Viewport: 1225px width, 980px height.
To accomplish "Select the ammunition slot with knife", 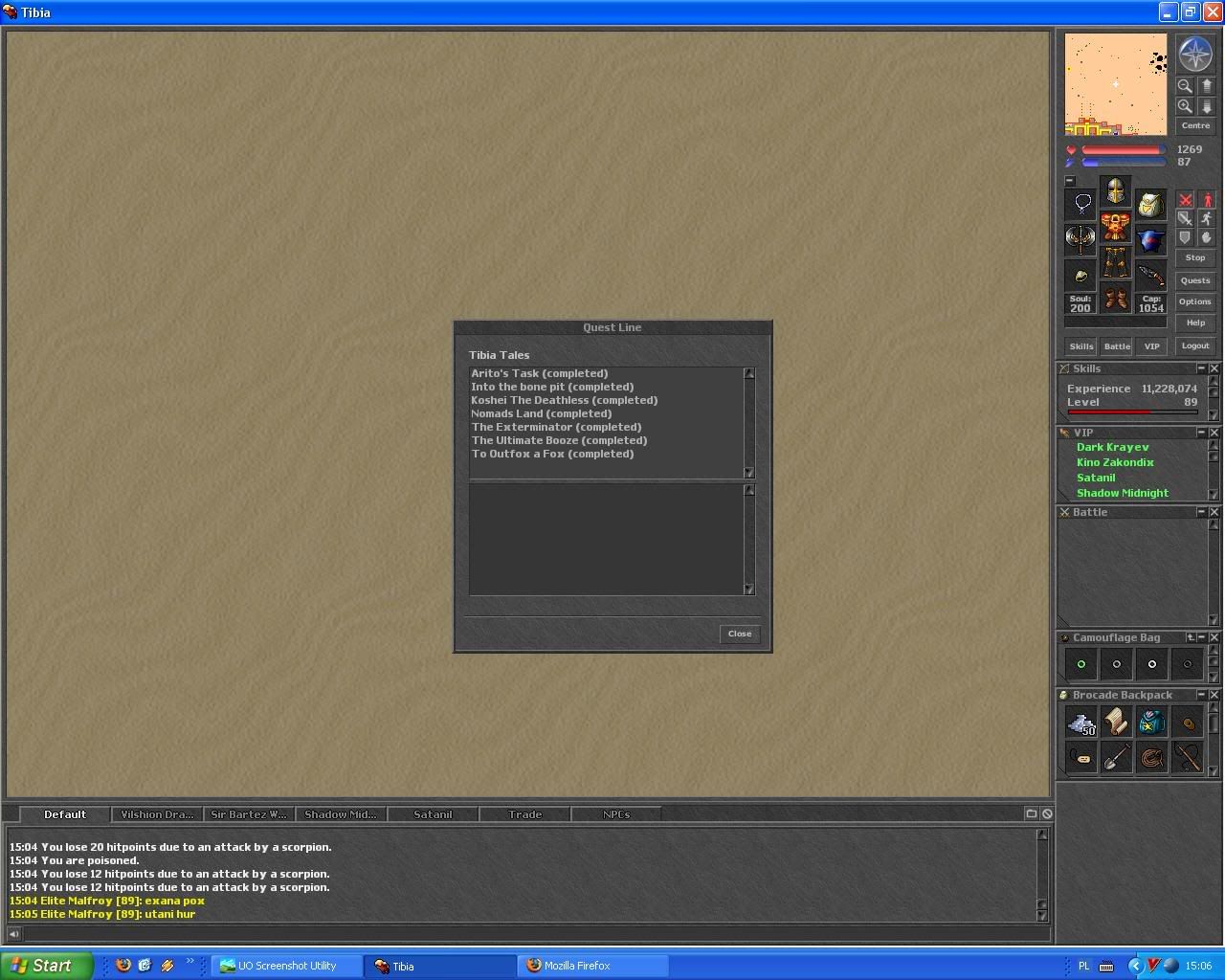I will 1150,276.
